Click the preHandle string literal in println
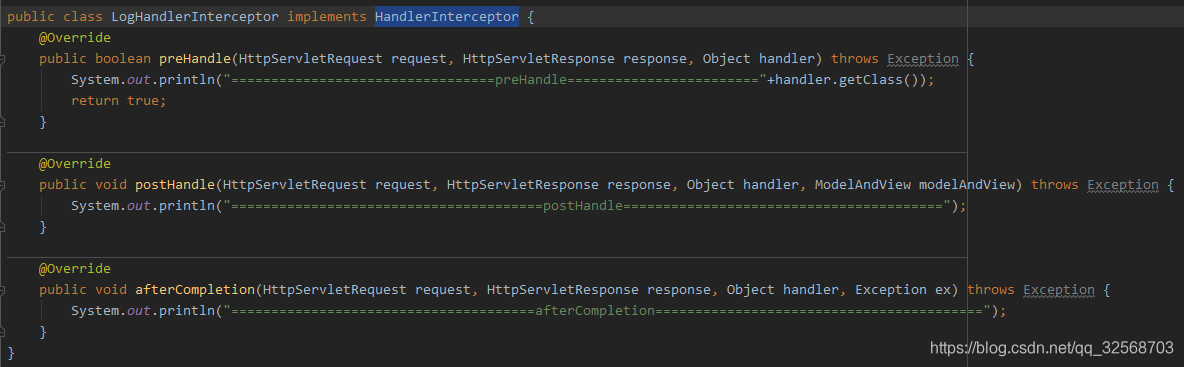Viewport: 1184px width, 367px height. (x=499, y=80)
